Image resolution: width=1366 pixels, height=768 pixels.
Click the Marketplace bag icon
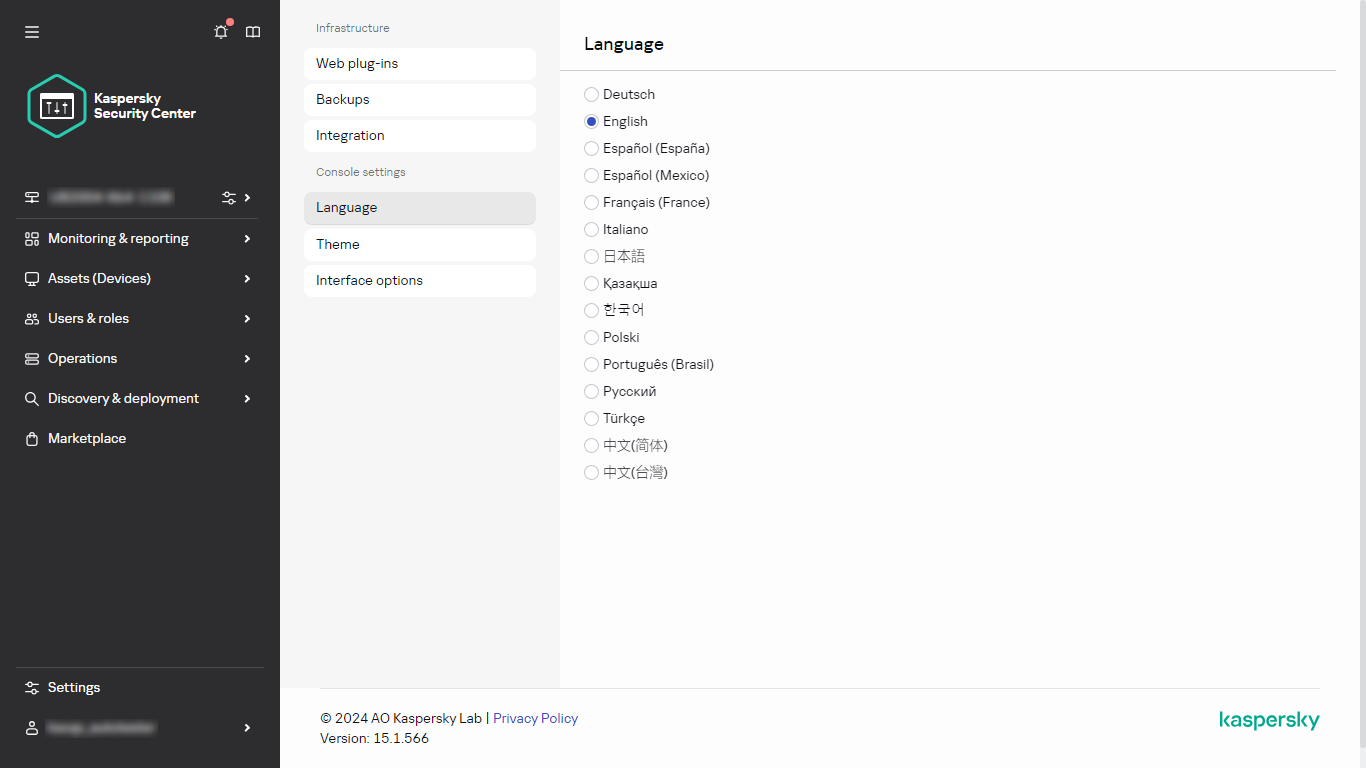point(31,438)
